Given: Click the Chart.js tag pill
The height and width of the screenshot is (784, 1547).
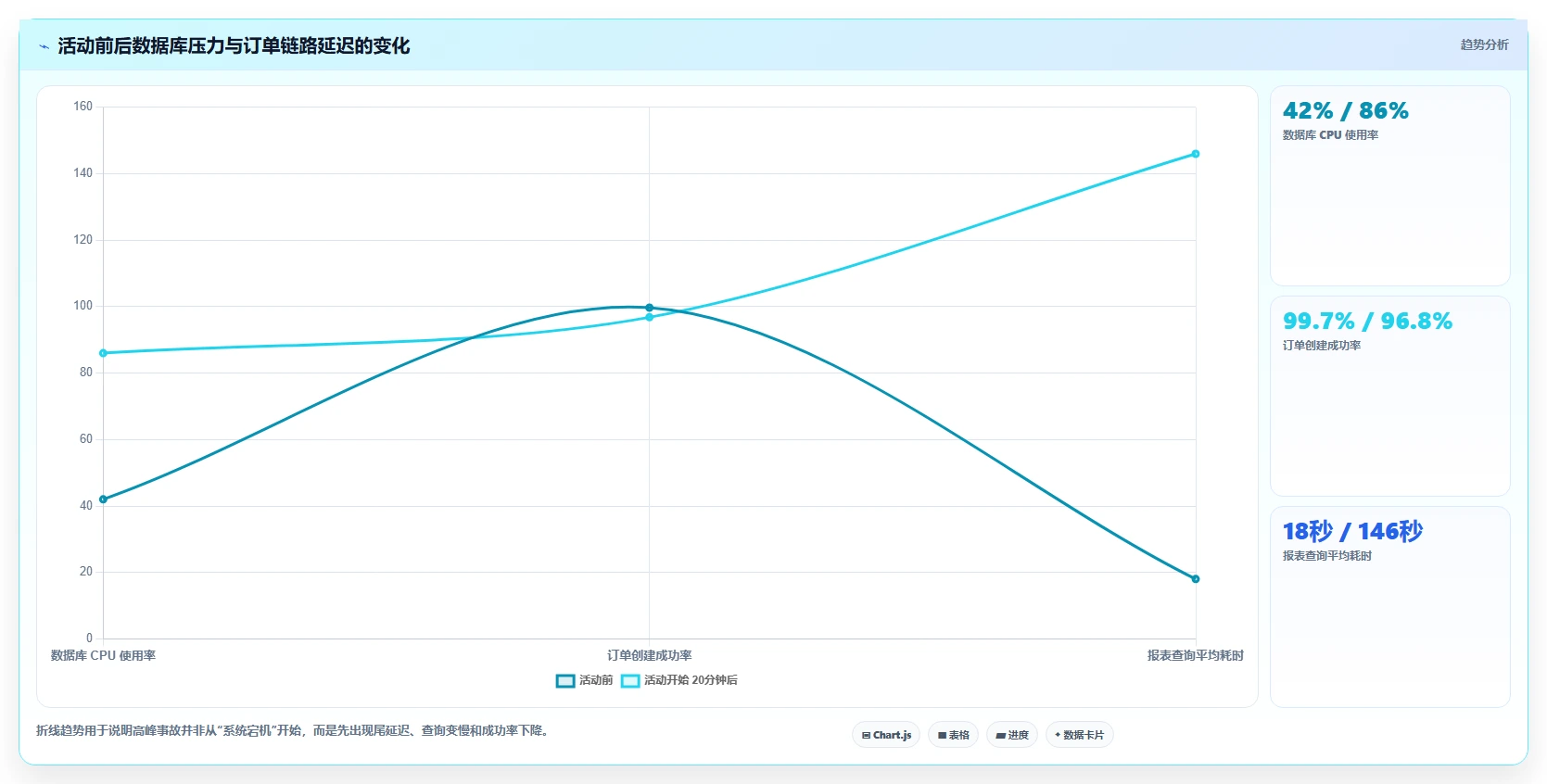Looking at the screenshot, I should point(886,735).
